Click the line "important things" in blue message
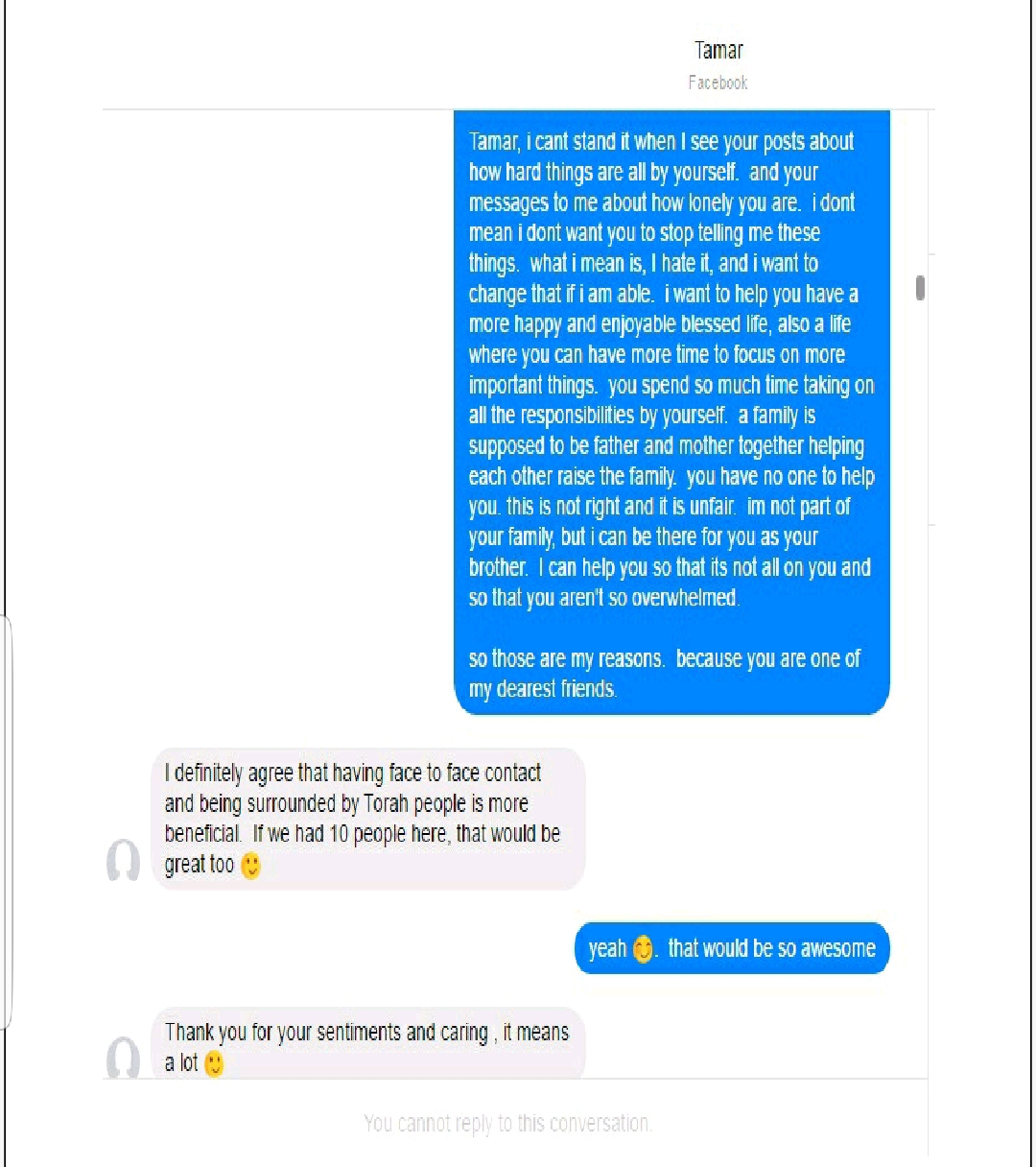 [x=534, y=385]
